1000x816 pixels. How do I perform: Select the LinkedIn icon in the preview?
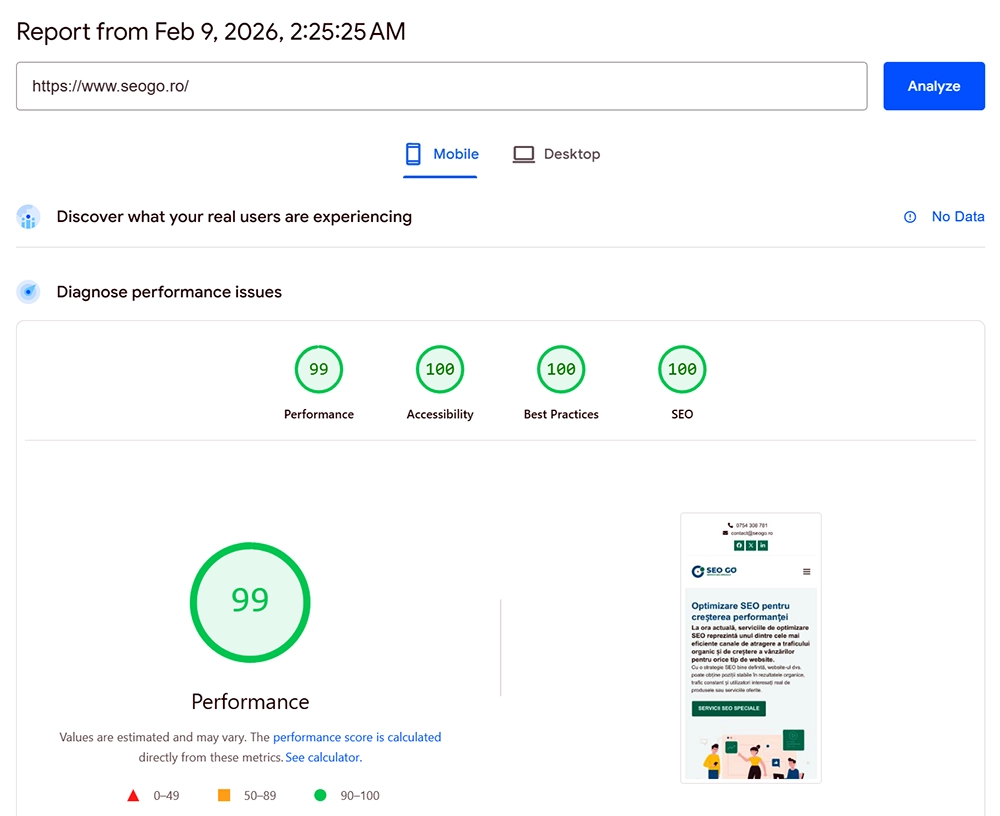[x=763, y=546]
